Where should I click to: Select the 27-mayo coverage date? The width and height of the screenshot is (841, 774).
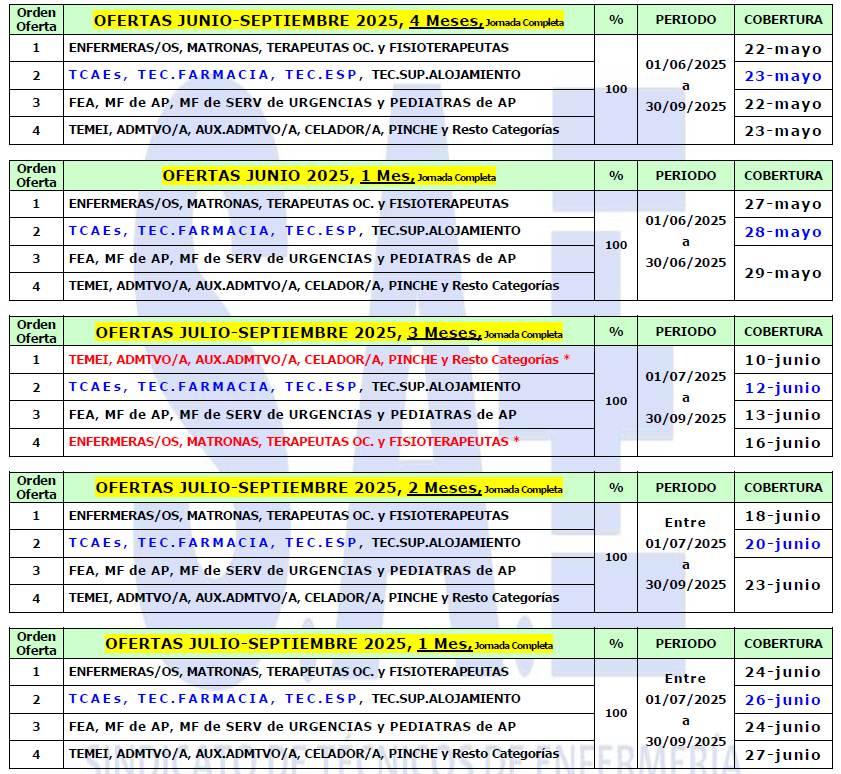pyautogui.click(x=783, y=204)
